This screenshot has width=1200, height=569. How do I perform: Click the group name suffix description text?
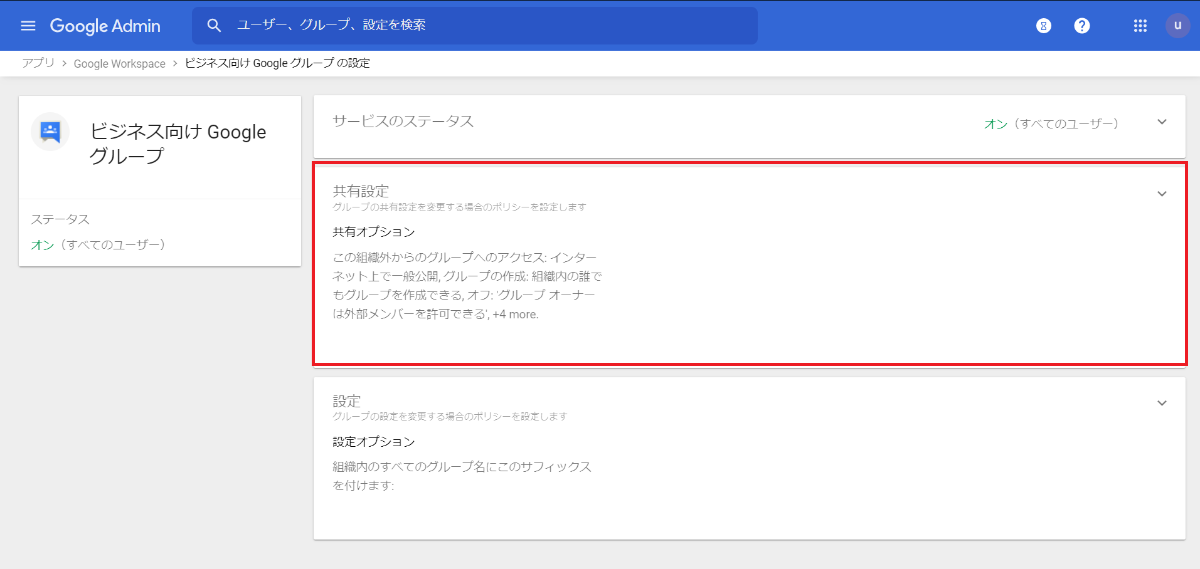click(x=462, y=476)
